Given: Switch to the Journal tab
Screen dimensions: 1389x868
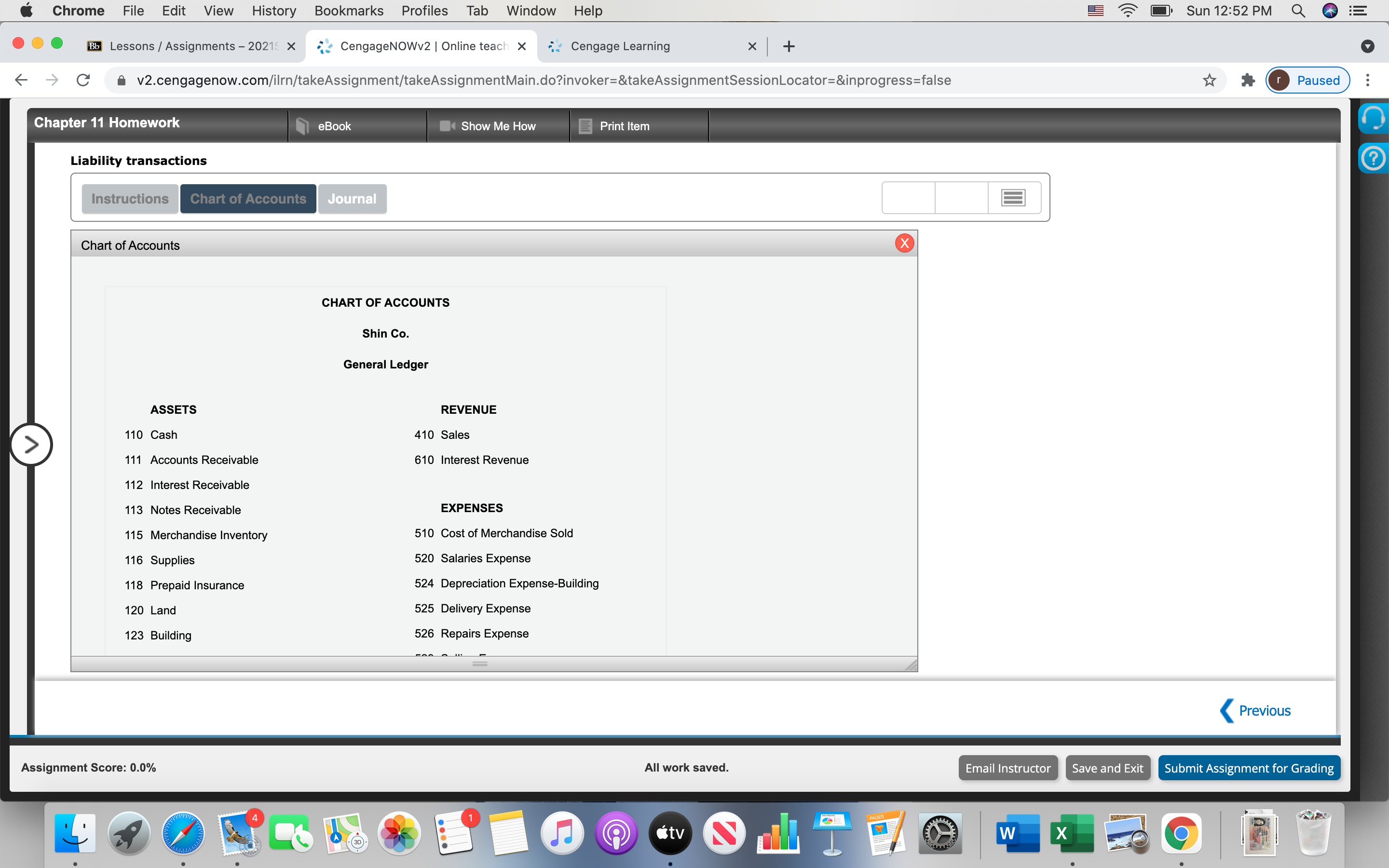Looking at the screenshot, I should (352, 198).
